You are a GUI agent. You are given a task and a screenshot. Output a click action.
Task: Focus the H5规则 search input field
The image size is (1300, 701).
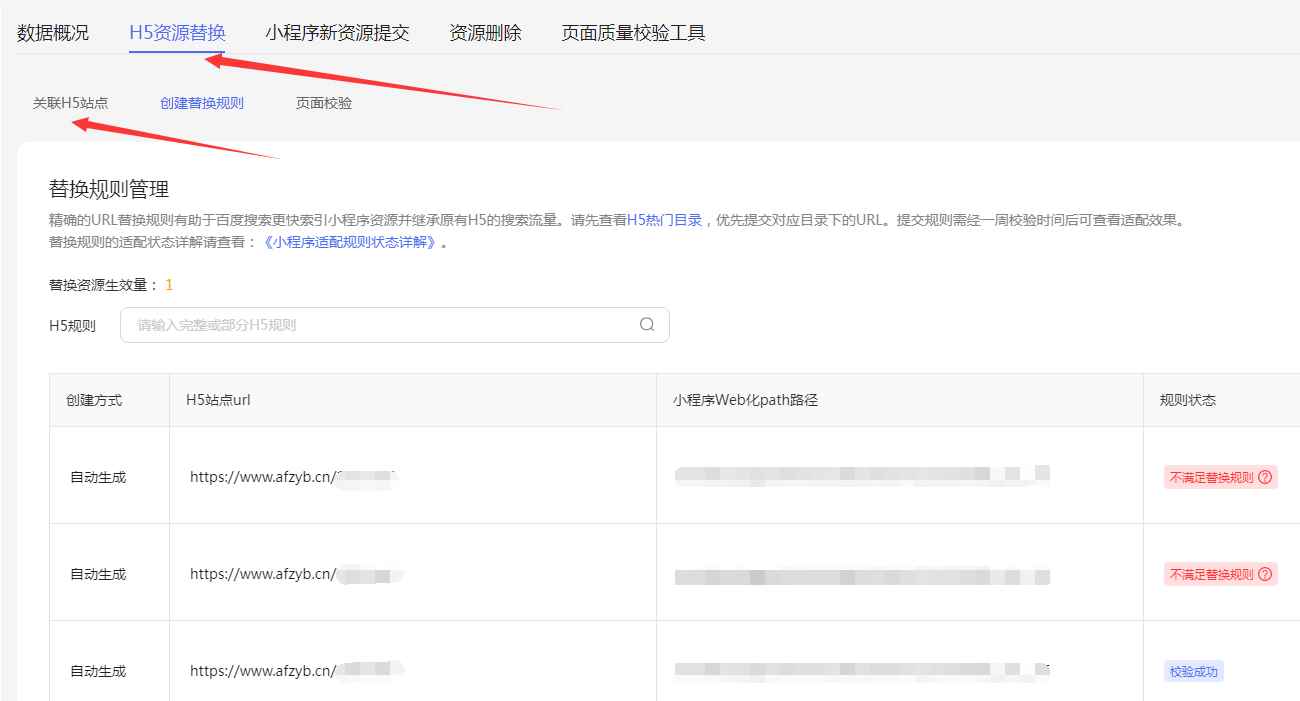[395, 325]
